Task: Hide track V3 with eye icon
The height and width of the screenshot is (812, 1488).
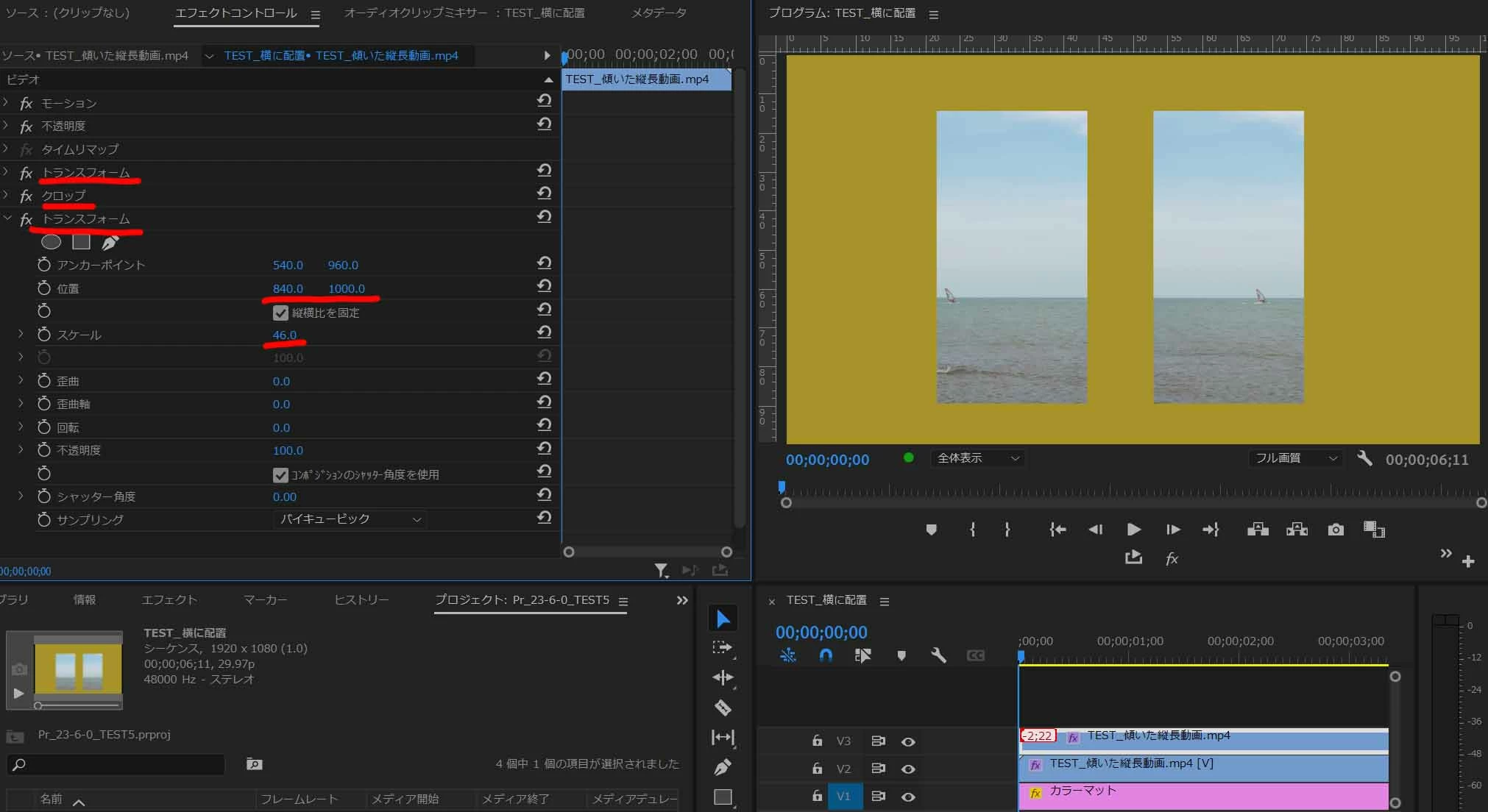Action: pos(908,741)
